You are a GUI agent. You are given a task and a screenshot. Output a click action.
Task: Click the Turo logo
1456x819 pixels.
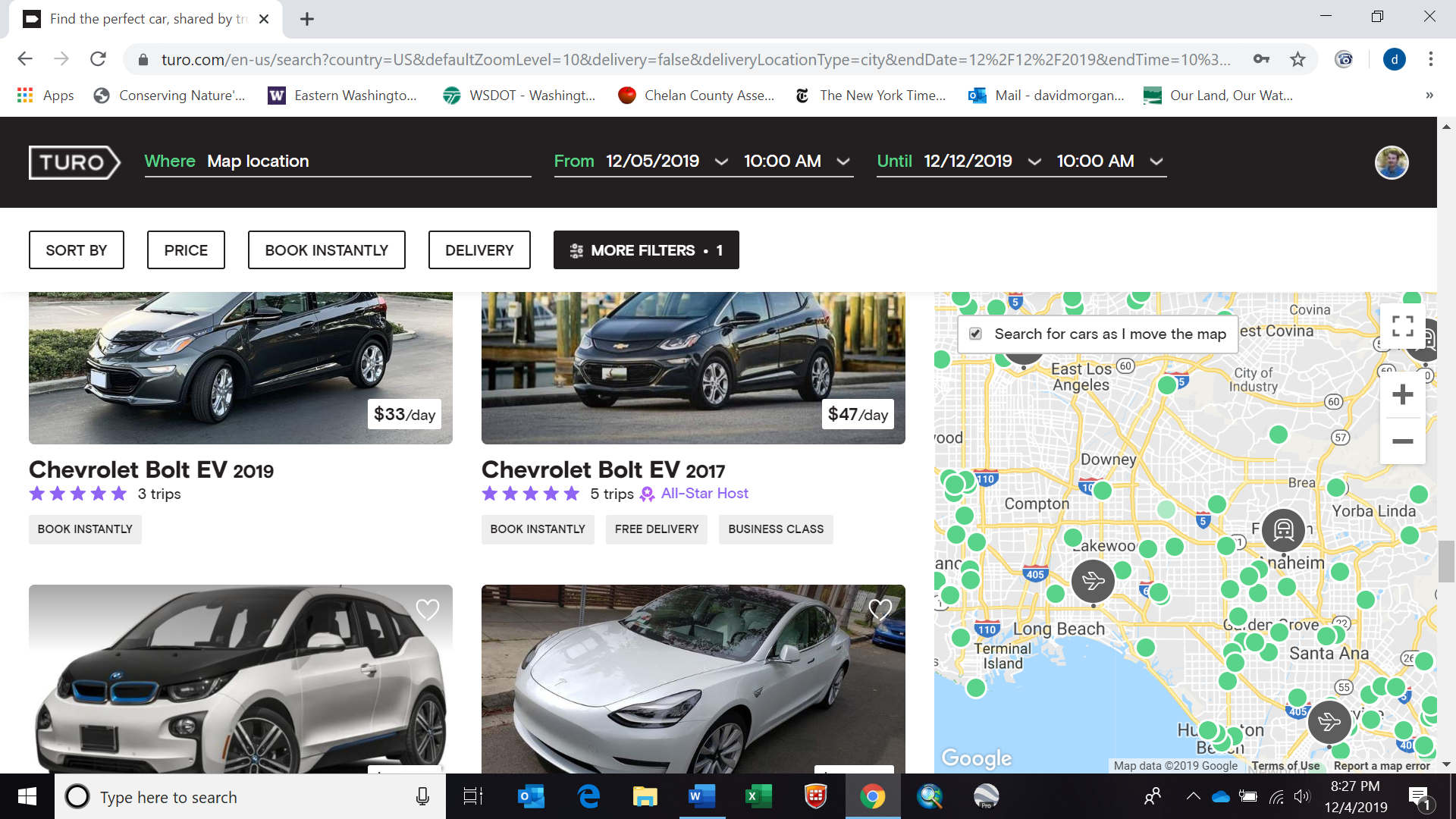coord(74,162)
